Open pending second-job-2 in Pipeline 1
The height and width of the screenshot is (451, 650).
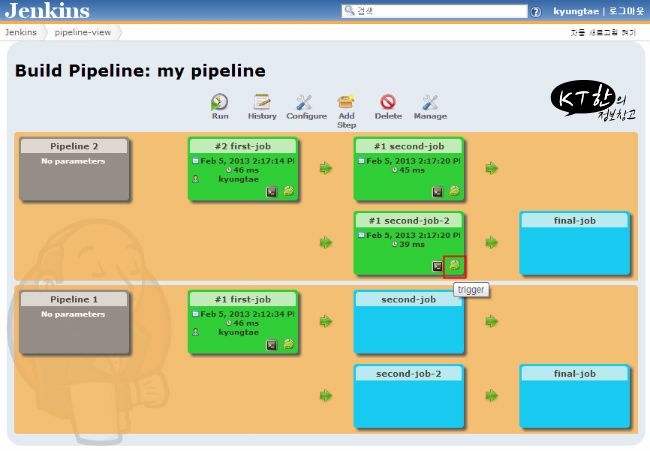pos(409,396)
